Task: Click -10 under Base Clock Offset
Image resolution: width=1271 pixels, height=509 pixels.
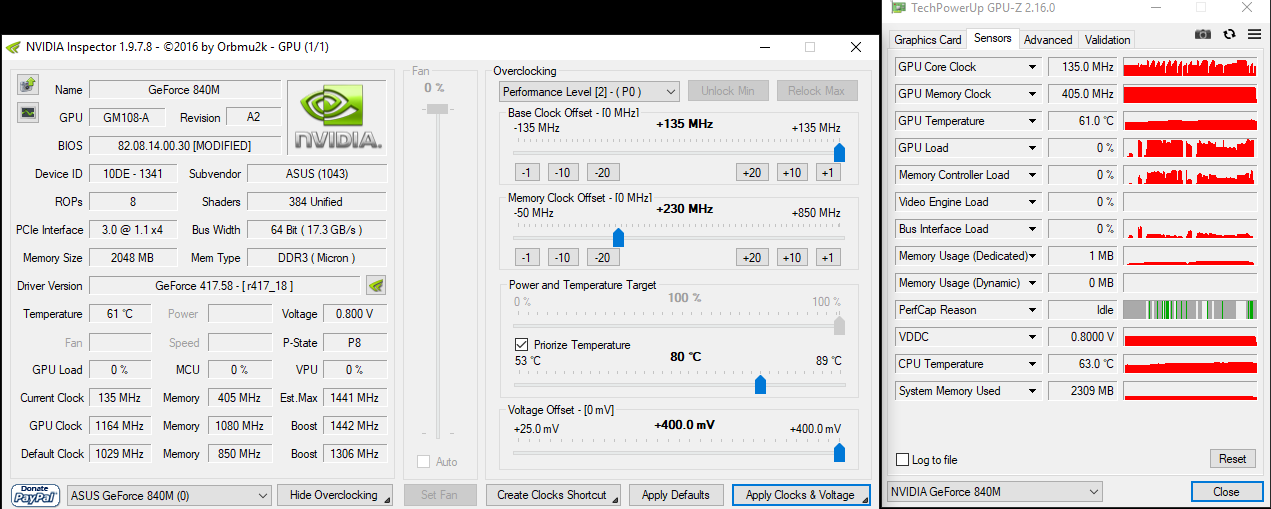Action: click(x=563, y=172)
